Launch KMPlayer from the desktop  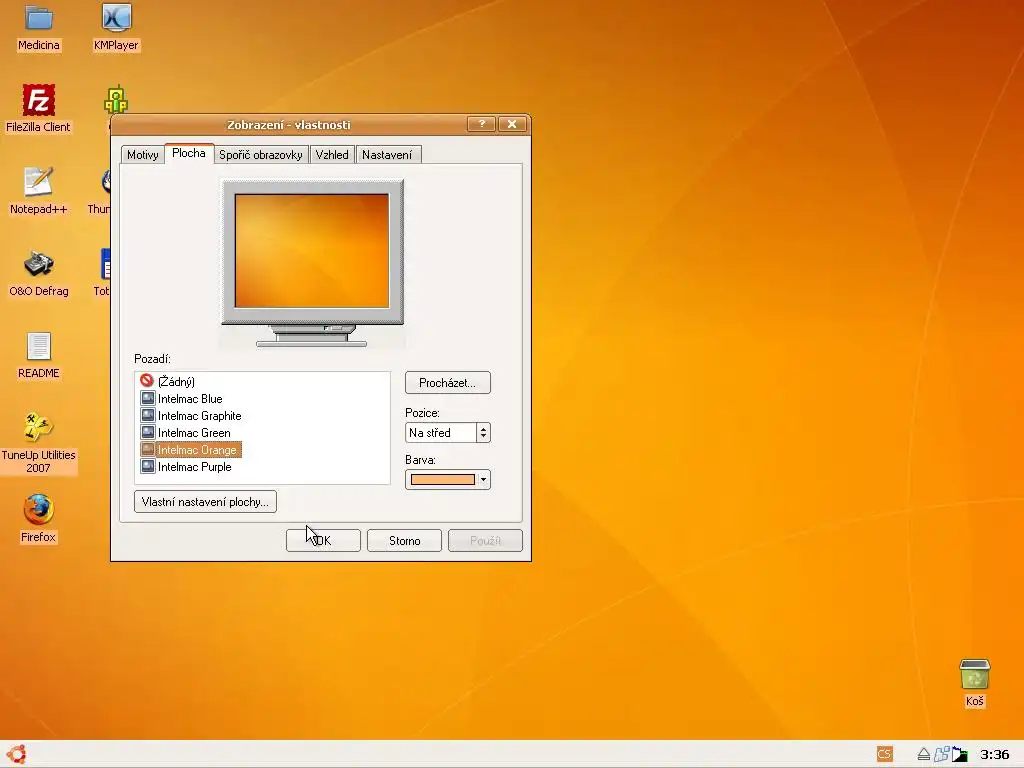(116, 17)
